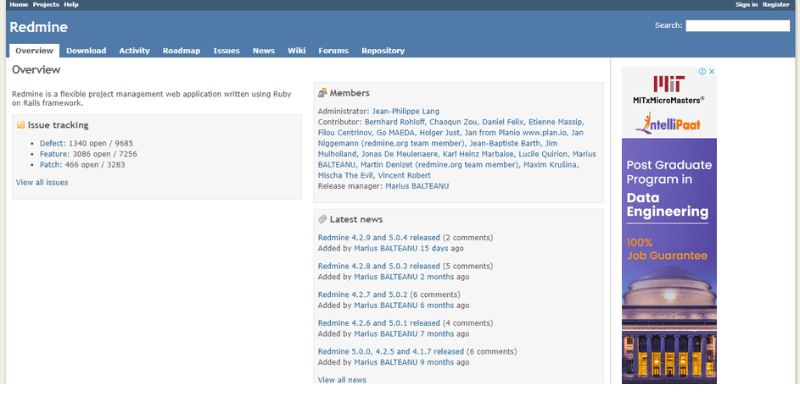Click the '7 months' timestamp link

(x=437, y=334)
